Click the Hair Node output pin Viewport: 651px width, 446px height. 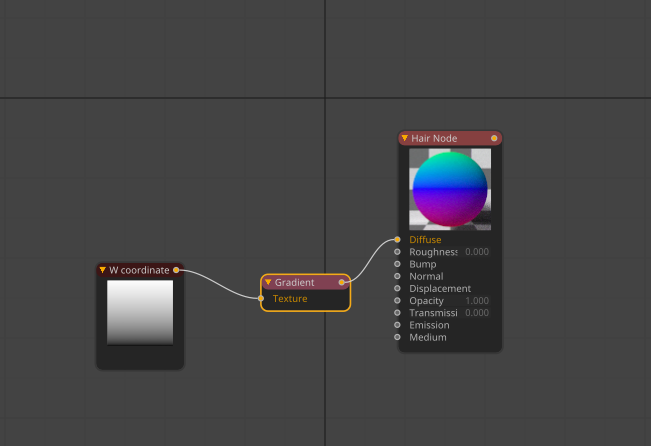pos(494,138)
